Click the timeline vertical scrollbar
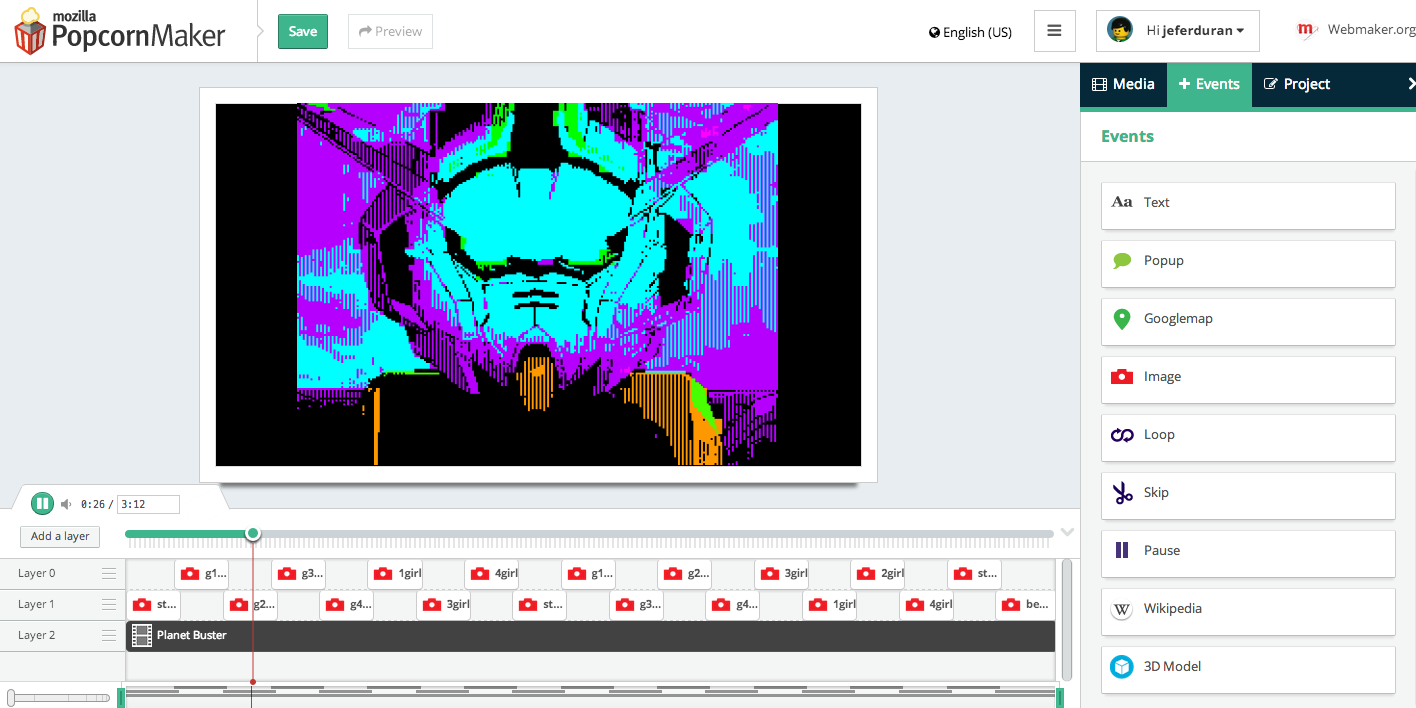The image size is (1416, 708). click(x=1066, y=620)
